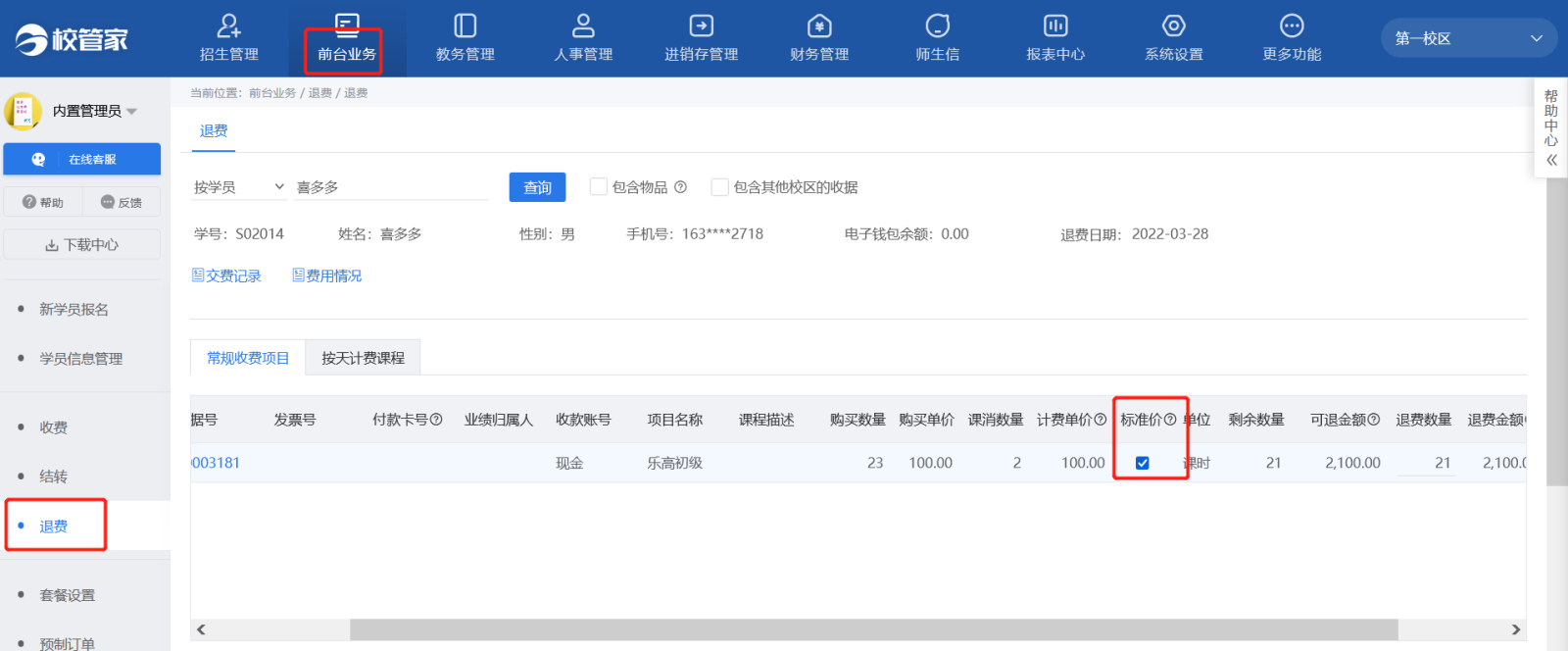Expand the 内置管理员 user menu
Viewport: 1568px width, 651px height.
132,111
